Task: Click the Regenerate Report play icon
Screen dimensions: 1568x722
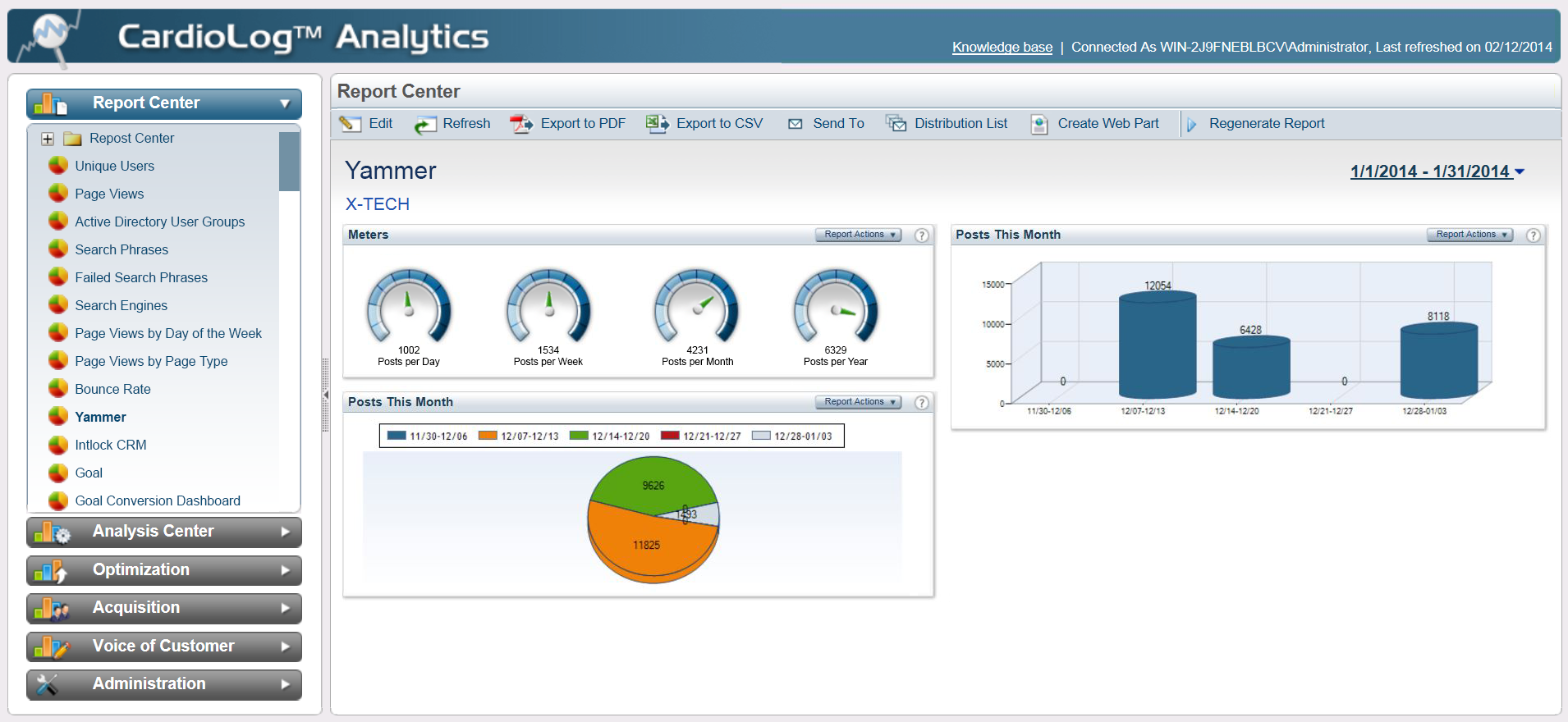Action: (1191, 125)
